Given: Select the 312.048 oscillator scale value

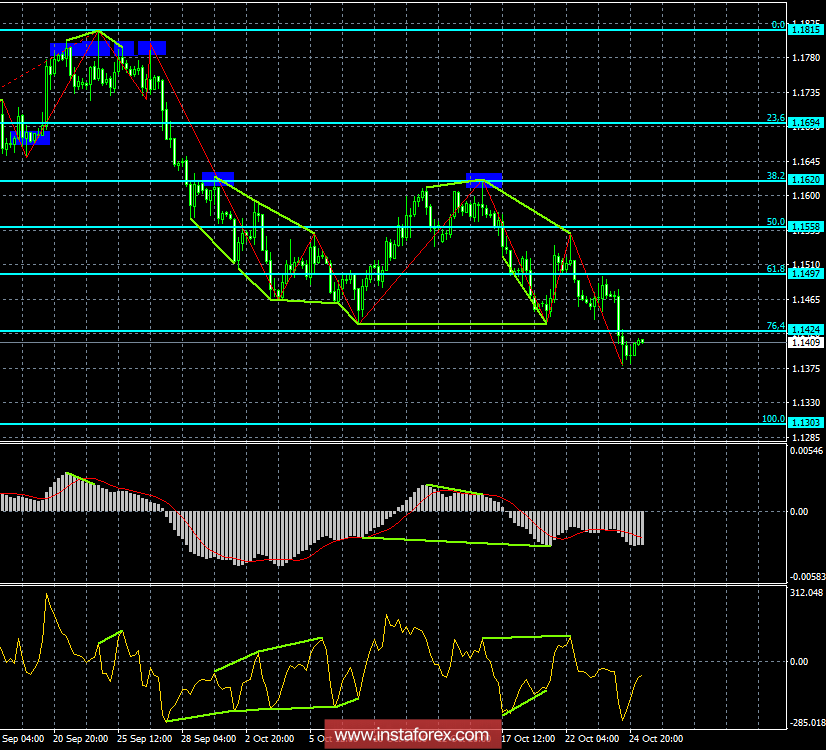Looking at the screenshot, I should (x=806, y=593).
